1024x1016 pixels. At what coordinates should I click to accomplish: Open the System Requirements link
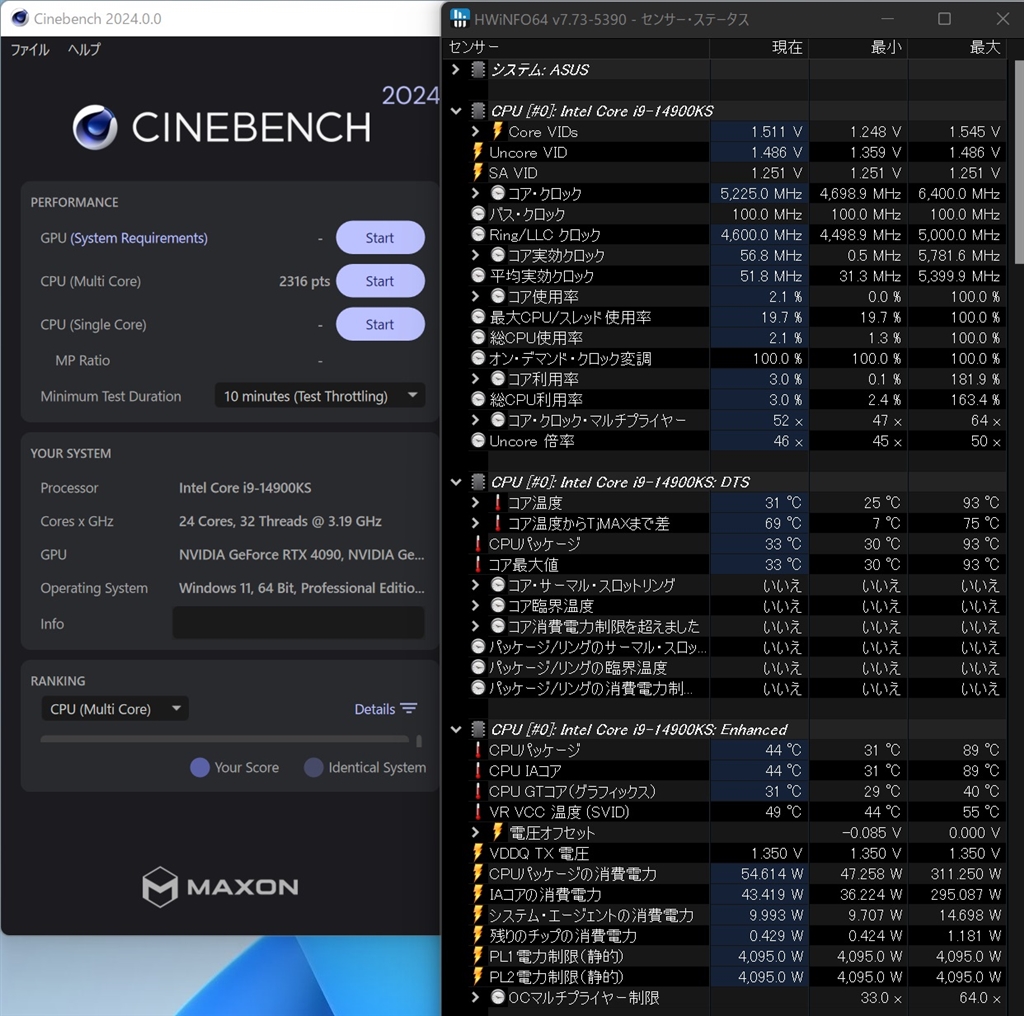pos(139,238)
